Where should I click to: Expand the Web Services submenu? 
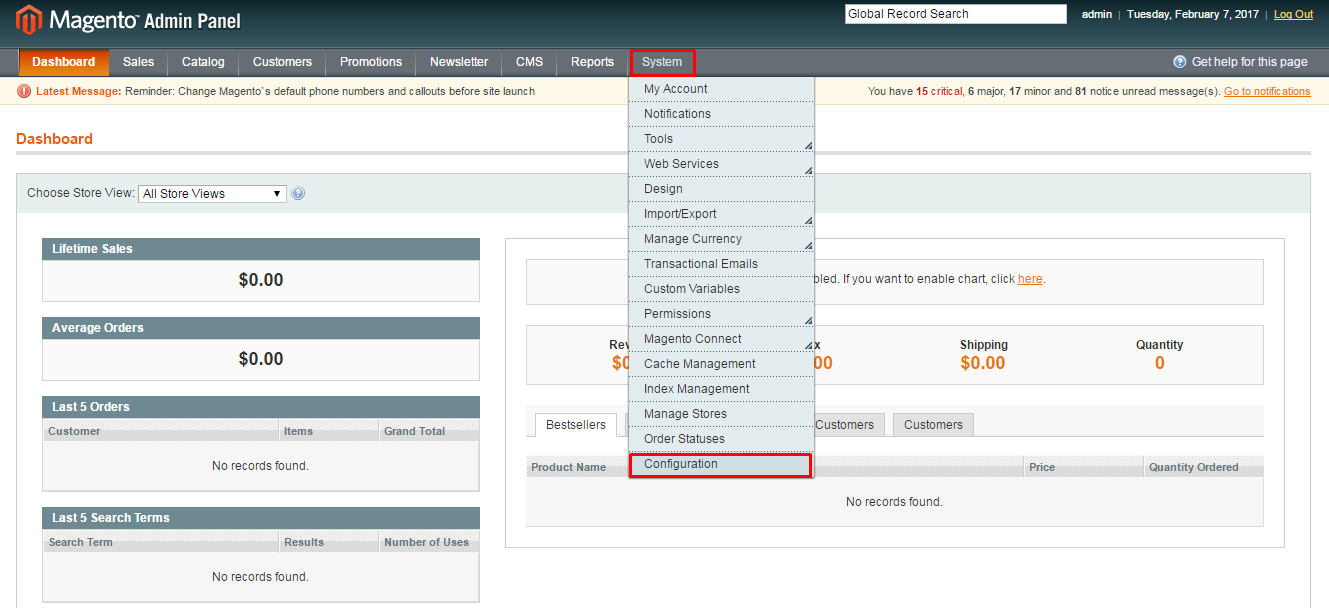pyautogui.click(x=721, y=164)
